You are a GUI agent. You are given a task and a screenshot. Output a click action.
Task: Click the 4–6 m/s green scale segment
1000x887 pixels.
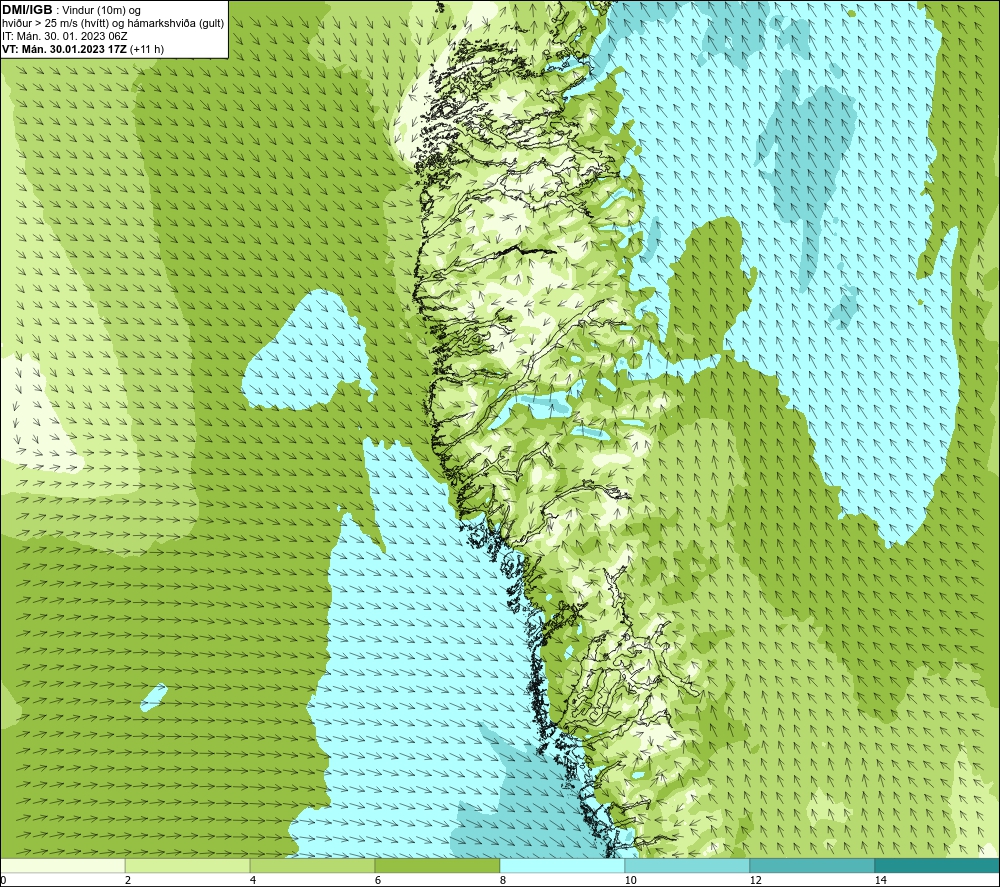coord(312,865)
